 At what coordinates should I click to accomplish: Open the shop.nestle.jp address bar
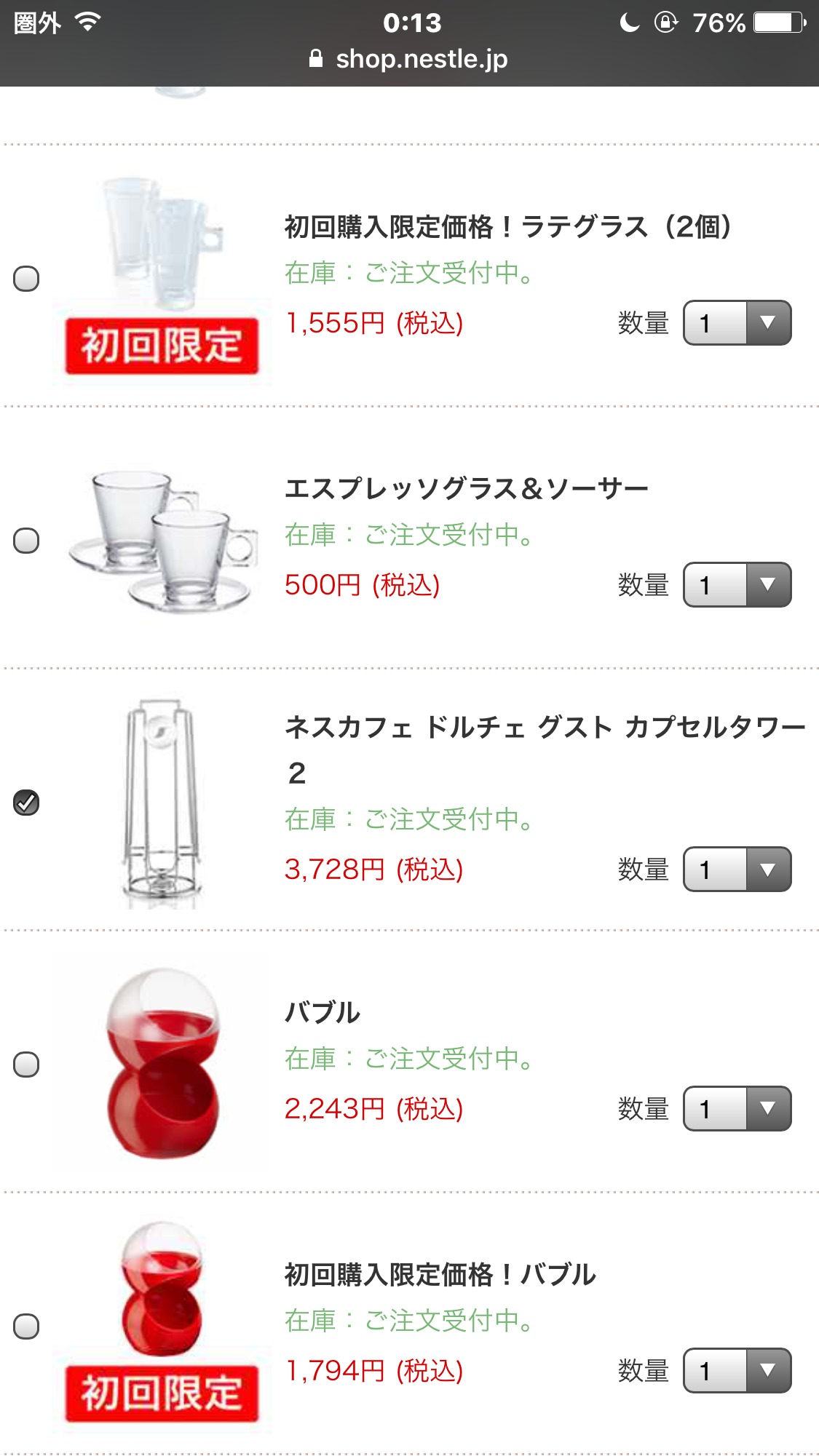coord(421,59)
